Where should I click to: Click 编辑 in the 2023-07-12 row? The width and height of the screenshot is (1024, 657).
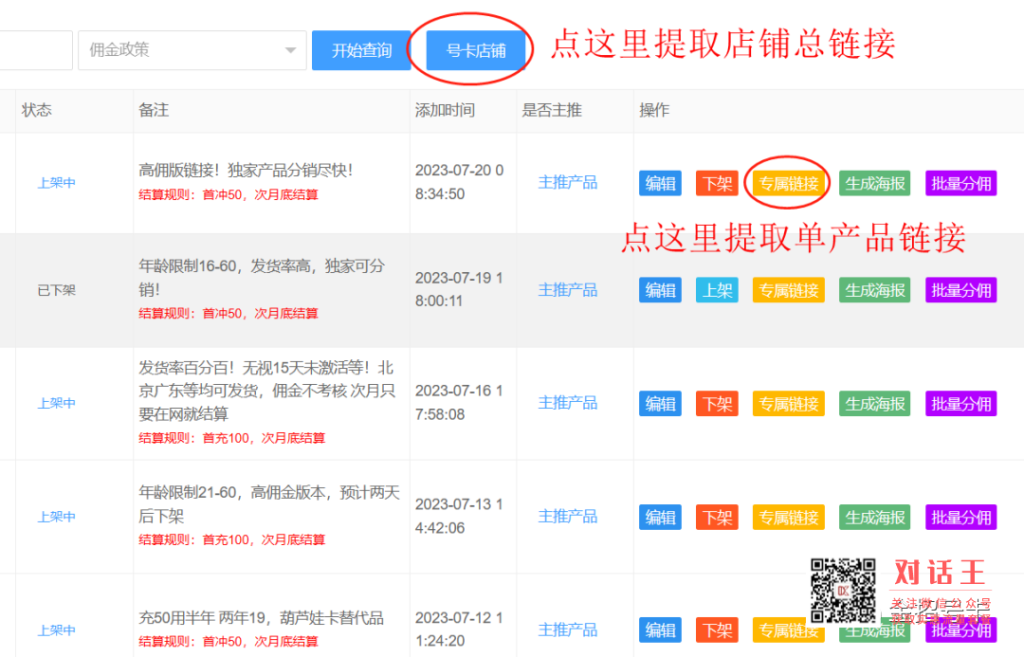coord(660,630)
